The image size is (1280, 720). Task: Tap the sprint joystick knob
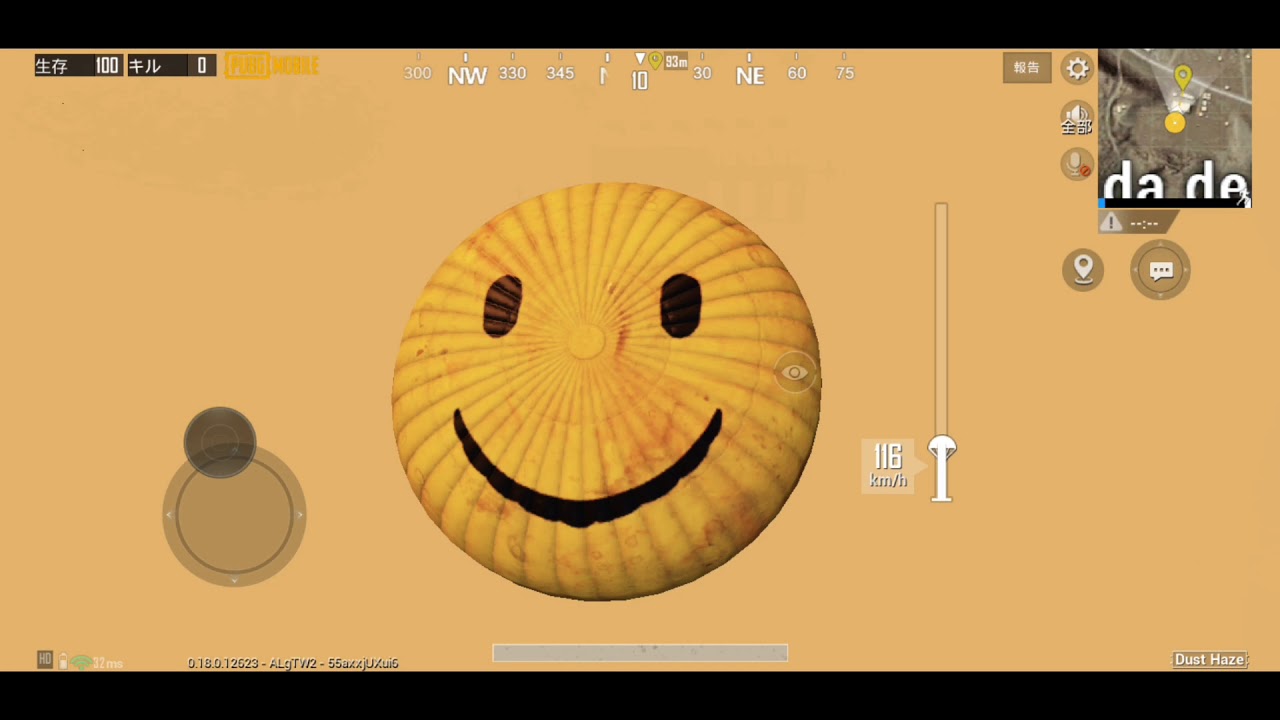[x=220, y=442]
